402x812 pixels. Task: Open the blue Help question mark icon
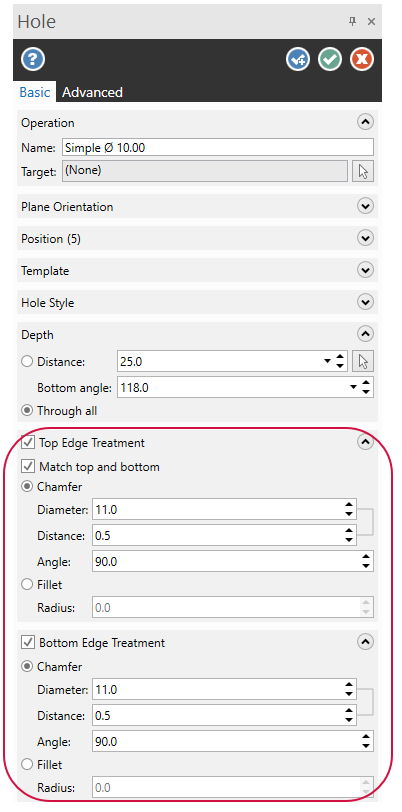33,60
